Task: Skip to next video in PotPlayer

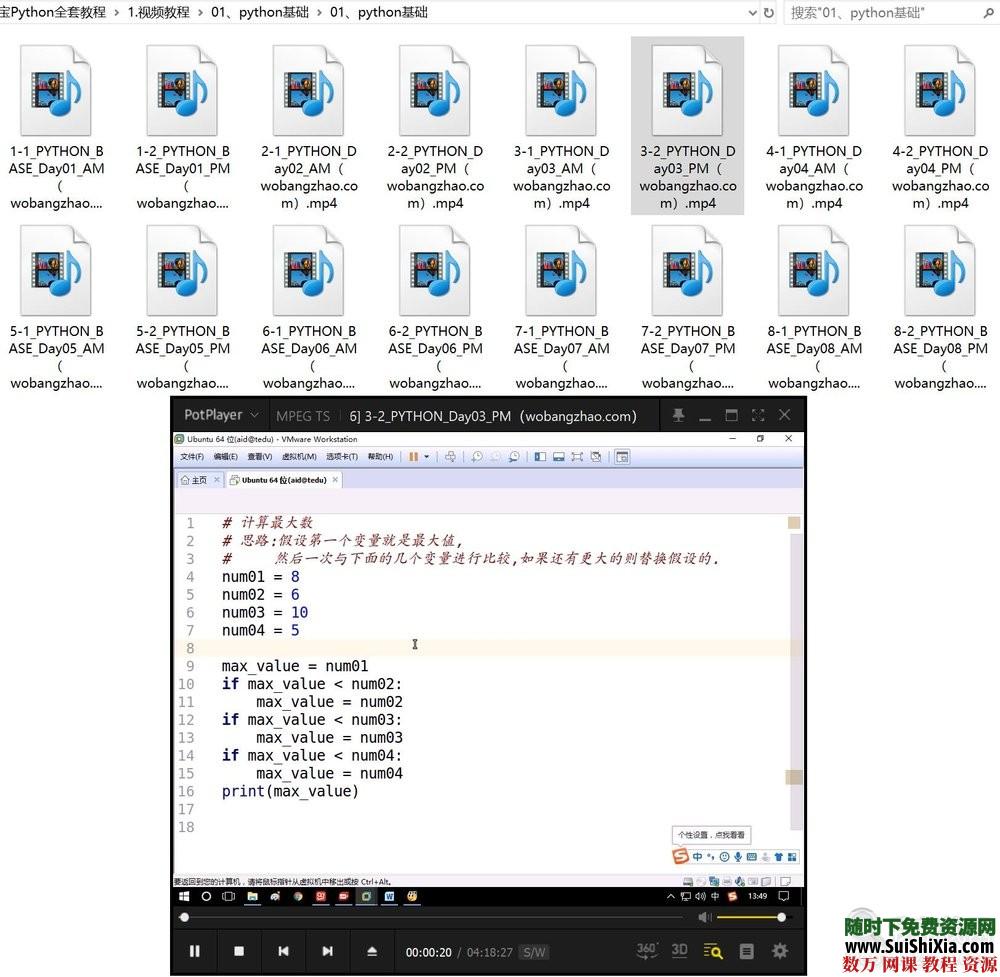Action: [328, 951]
